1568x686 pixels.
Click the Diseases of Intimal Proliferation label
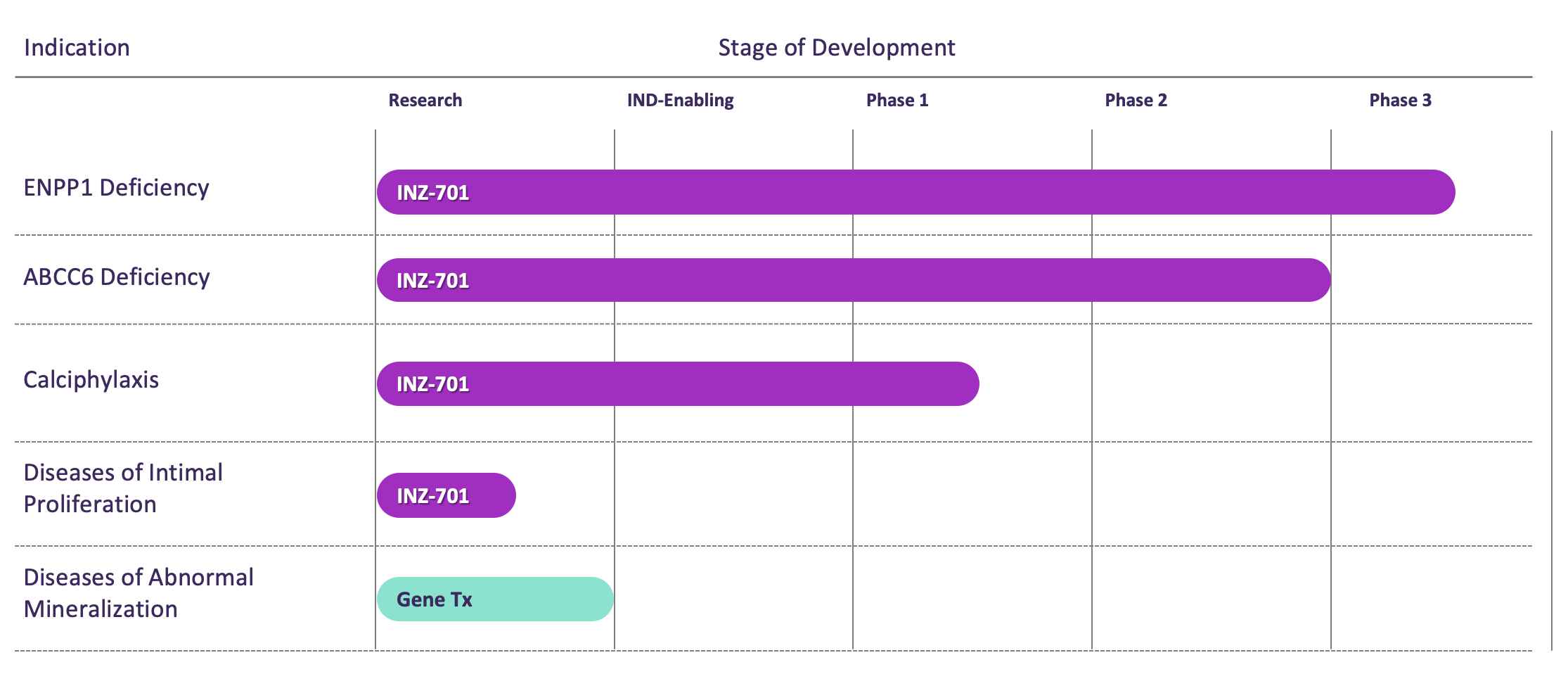pos(123,488)
